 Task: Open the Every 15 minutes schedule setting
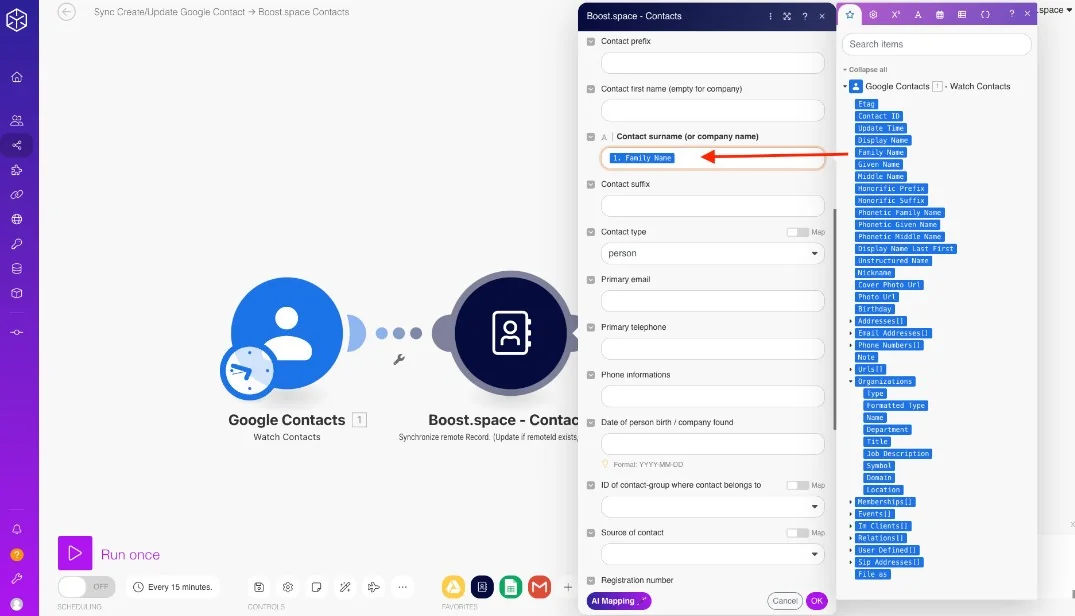pos(173,587)
